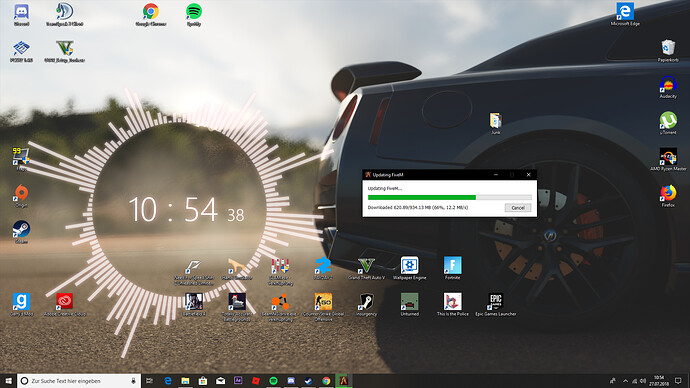Open Microsoft Store in the taskbar
Image resolution: width=690 pixels, height=388 pixels.
203,381
